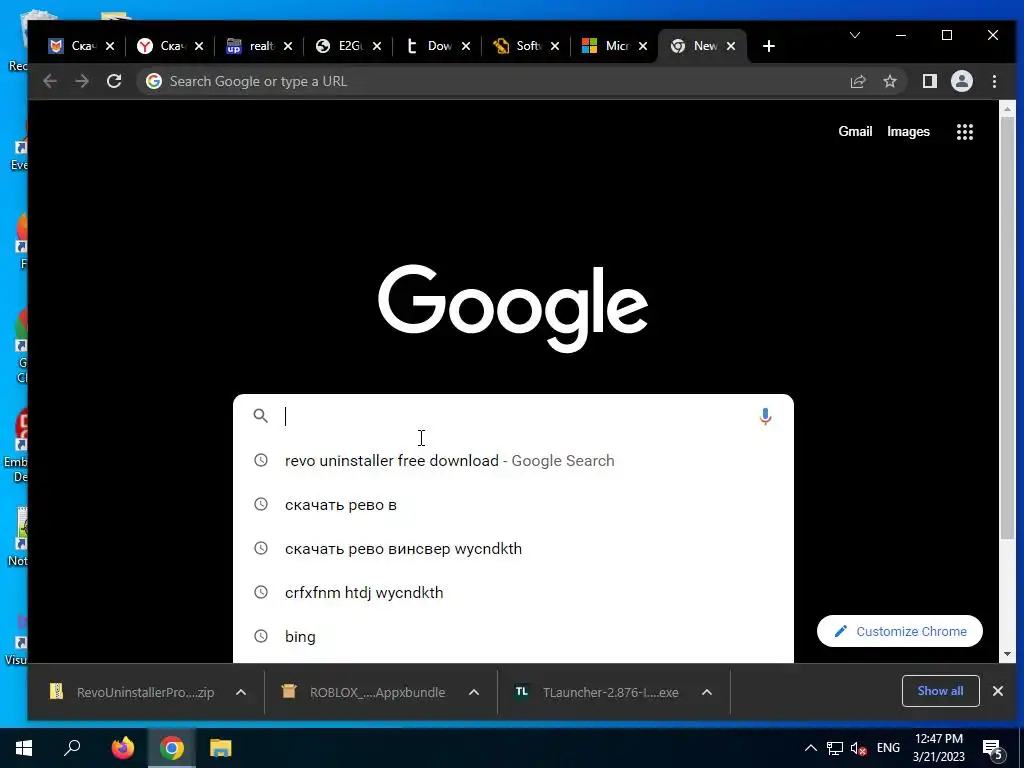This screenshot has width=1024, height=768.
Task: Start voice search with the microphone
Action: 765,416
